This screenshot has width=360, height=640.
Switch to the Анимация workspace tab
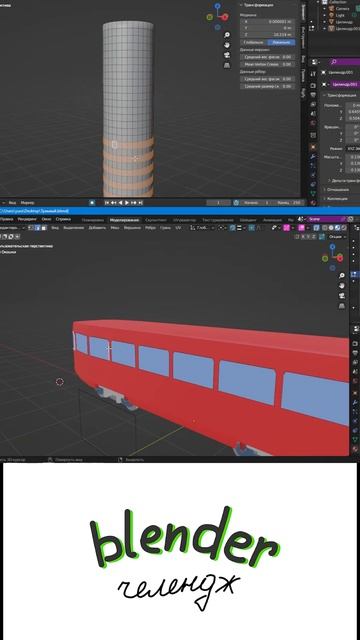click(x=272, y=220)
